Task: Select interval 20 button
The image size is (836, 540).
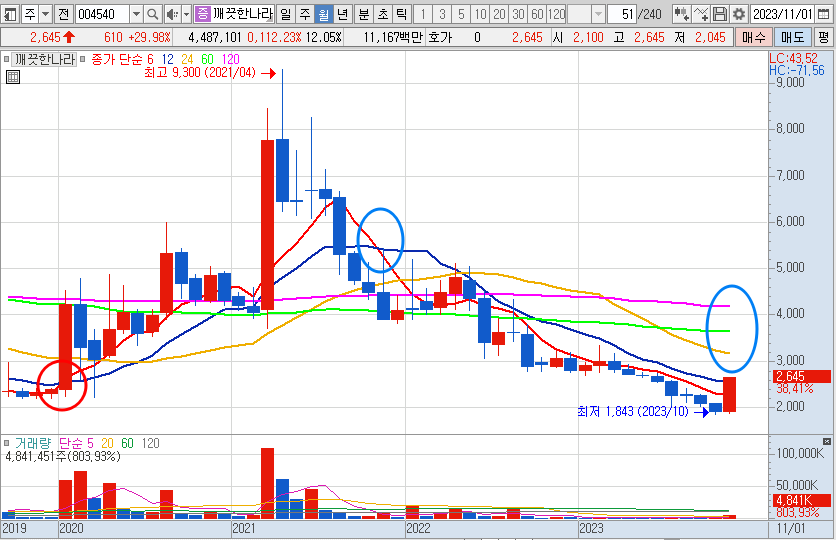Action: point(499,14)
